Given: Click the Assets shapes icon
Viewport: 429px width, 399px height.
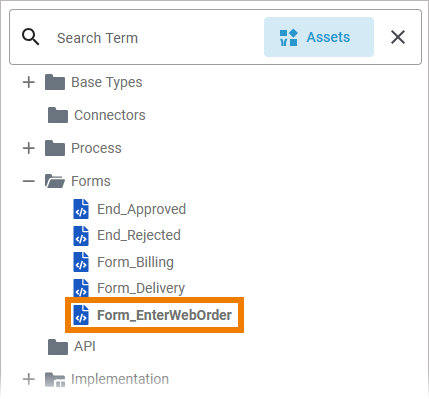Looking at the screenshot, I should tap(288, 37).
